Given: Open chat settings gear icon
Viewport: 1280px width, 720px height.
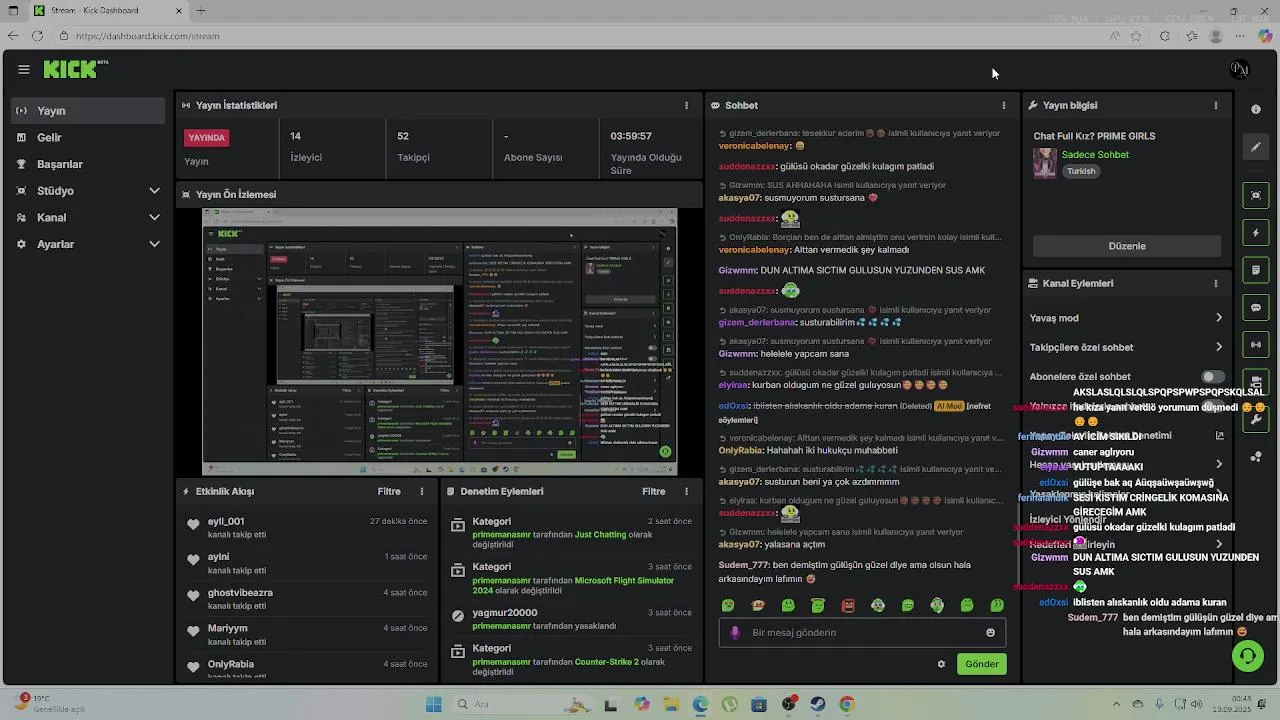Looking at the screenshot, I should coord(941,664).
